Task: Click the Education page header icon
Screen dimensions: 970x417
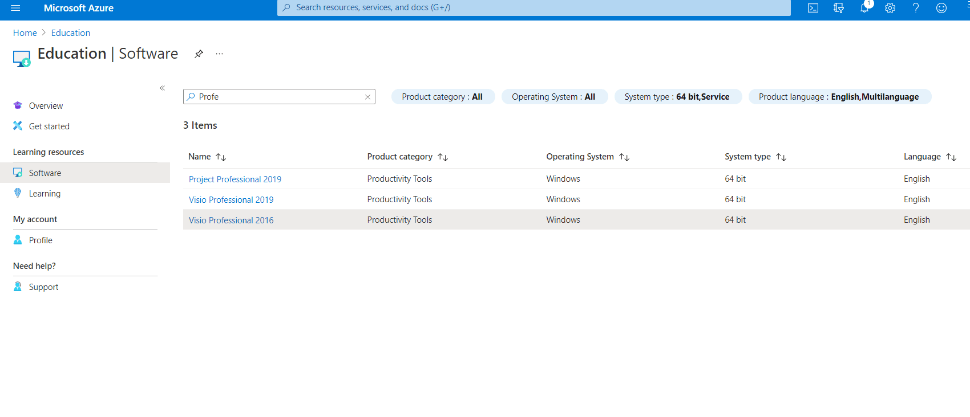Action: pos(22,58)
